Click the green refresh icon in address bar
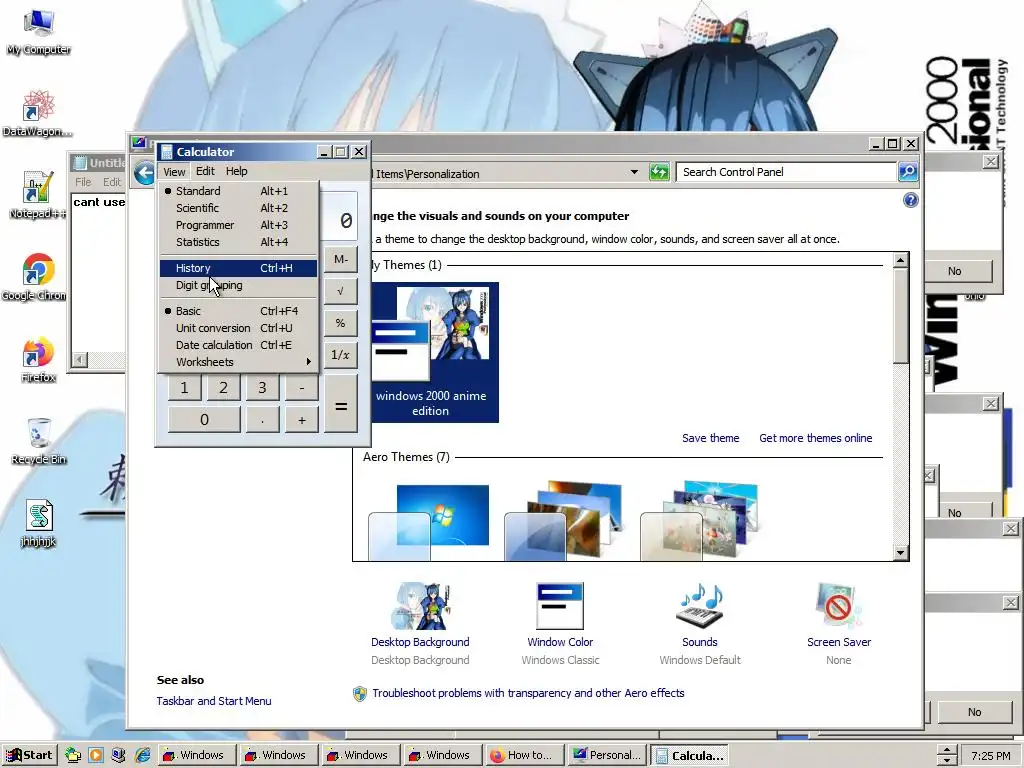This screenshot has width=1024, height=768. click(659, 172)
